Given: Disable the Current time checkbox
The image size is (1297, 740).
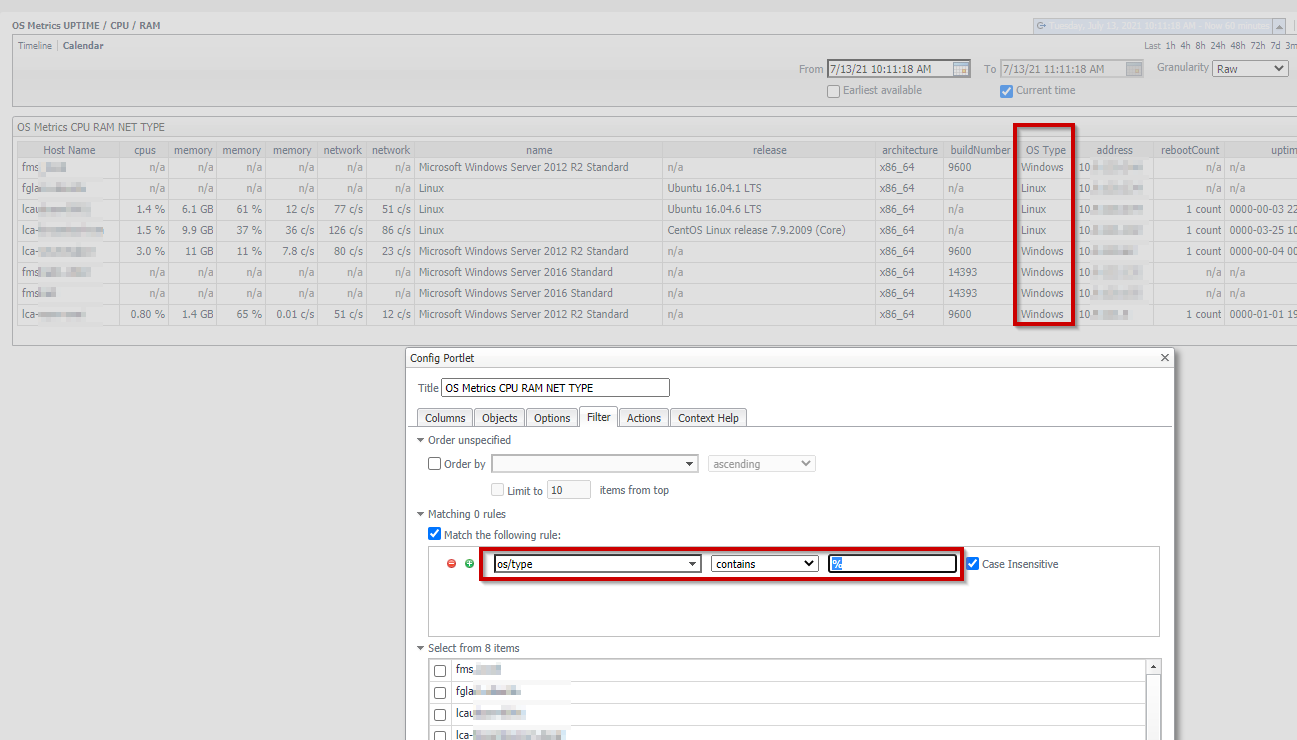Looking at the screenshot, I should (1005, 90).
